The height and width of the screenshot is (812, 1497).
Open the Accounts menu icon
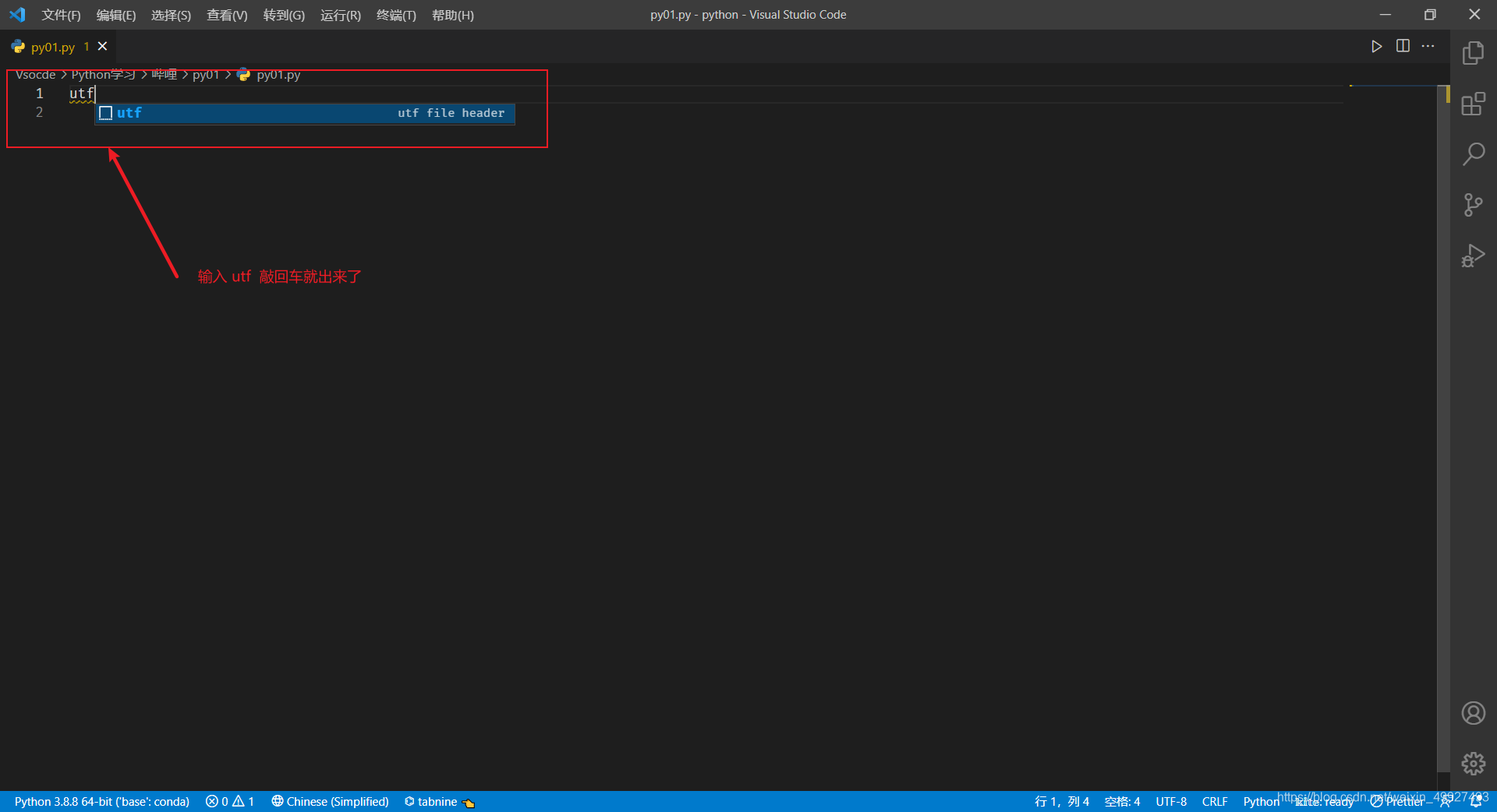tap(1473, 713)
